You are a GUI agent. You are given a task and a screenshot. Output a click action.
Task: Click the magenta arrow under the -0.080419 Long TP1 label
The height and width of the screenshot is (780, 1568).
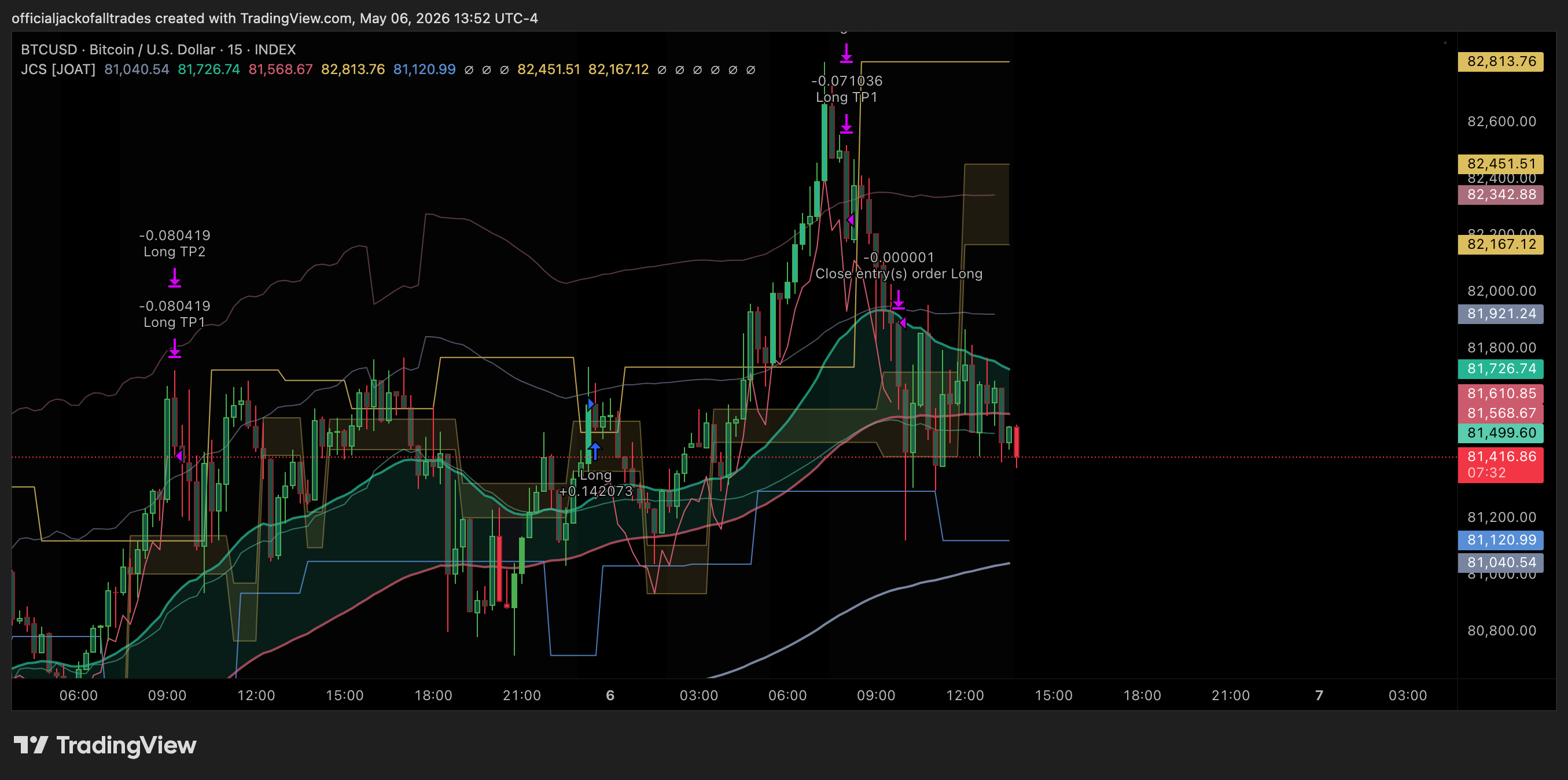coord(175,348)
